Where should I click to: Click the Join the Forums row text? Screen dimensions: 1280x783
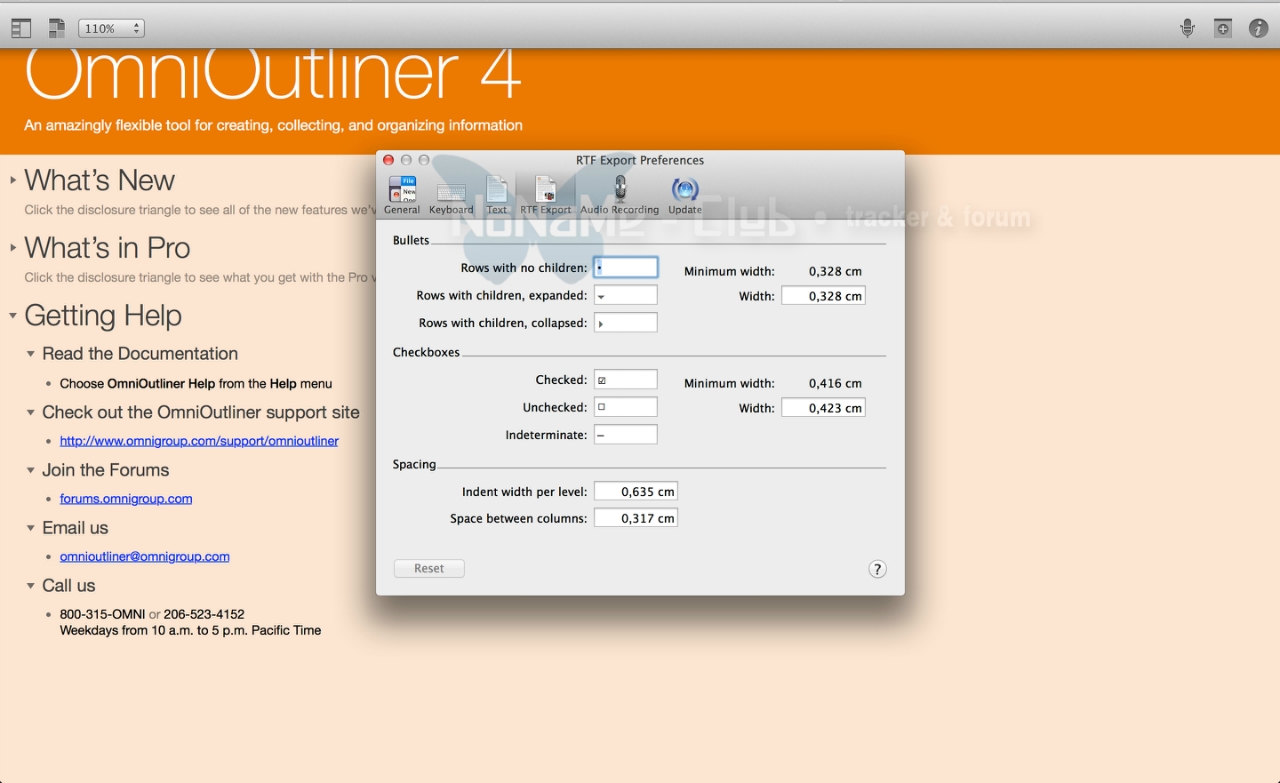[x=106, y=470]
